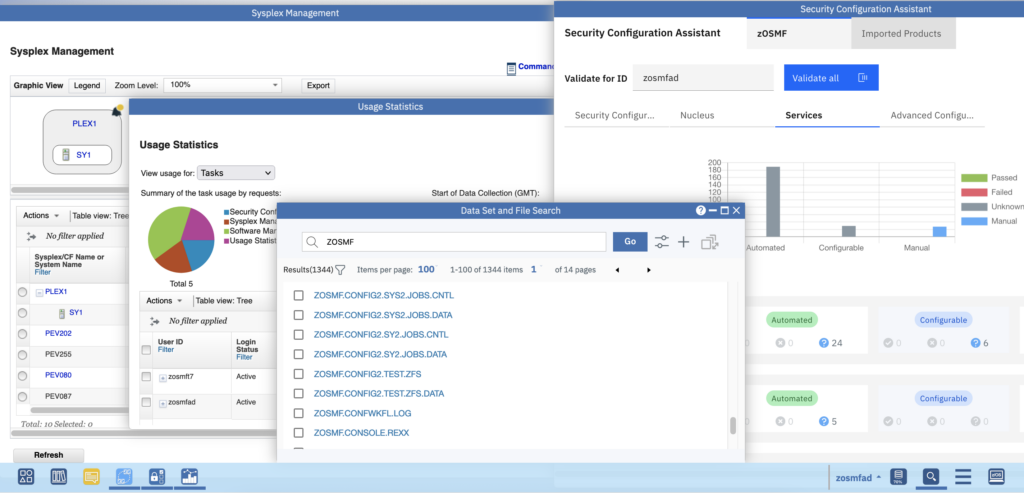1024x493 pixels.
Task: Click the search results vertical scrollbar
Action: click(x=733, y=425)
